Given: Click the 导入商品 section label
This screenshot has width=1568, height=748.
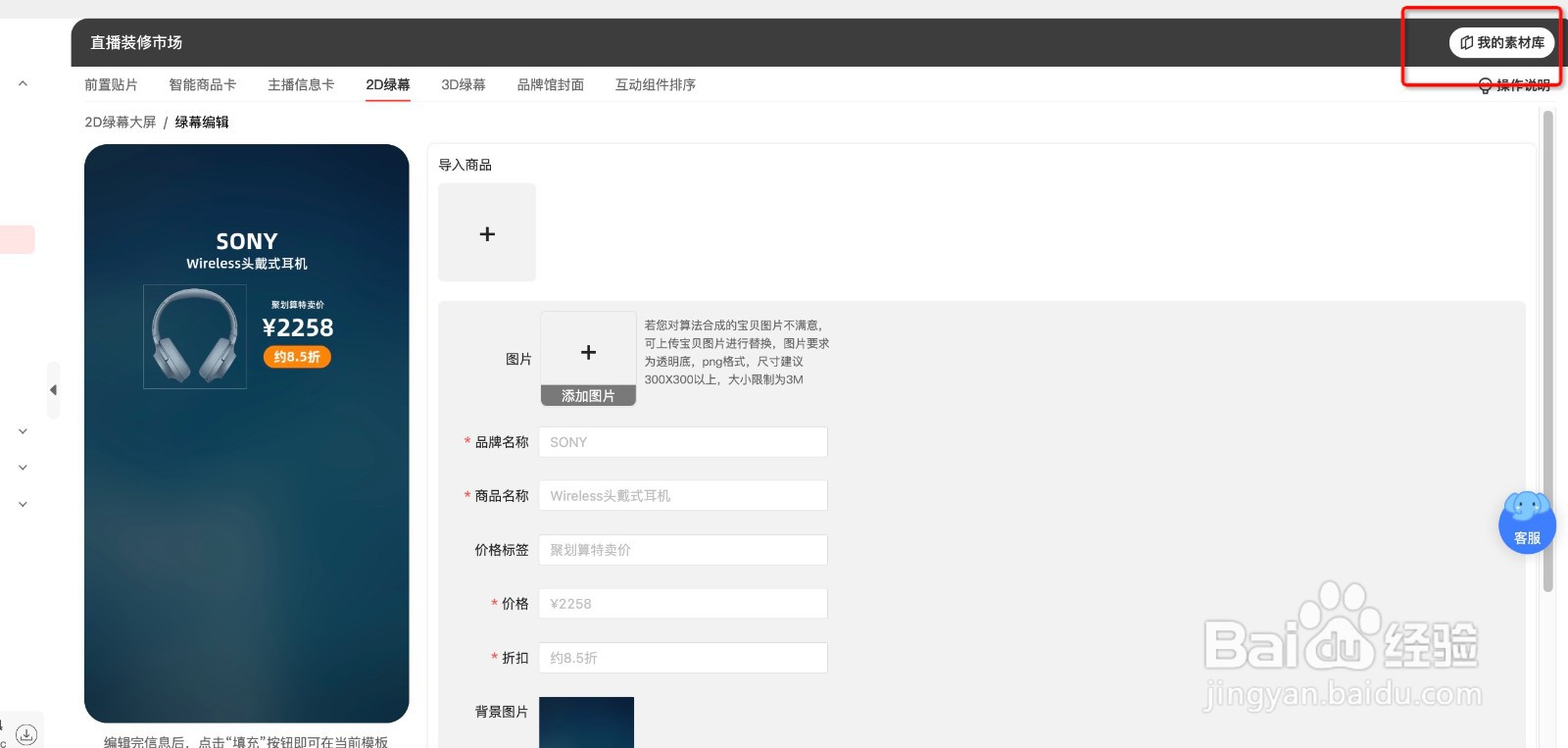Looking at the screenshot, I should click(465, 165).
